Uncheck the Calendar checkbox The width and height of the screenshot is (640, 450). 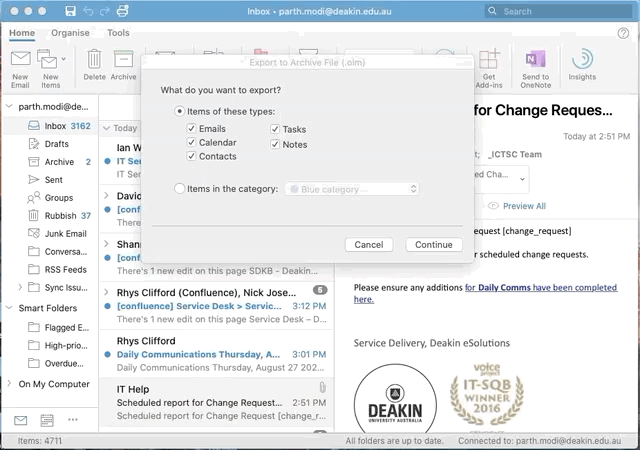click(x=191, y=142)
